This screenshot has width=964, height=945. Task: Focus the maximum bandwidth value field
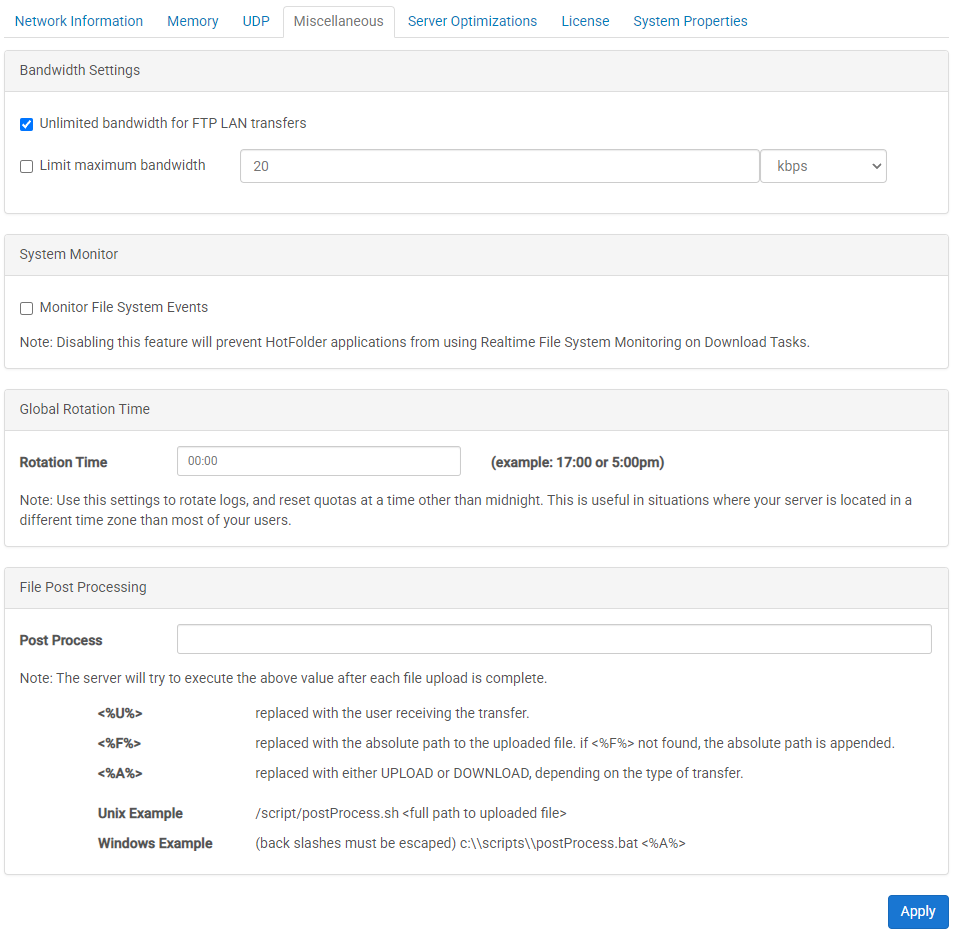tap(500, 166)
